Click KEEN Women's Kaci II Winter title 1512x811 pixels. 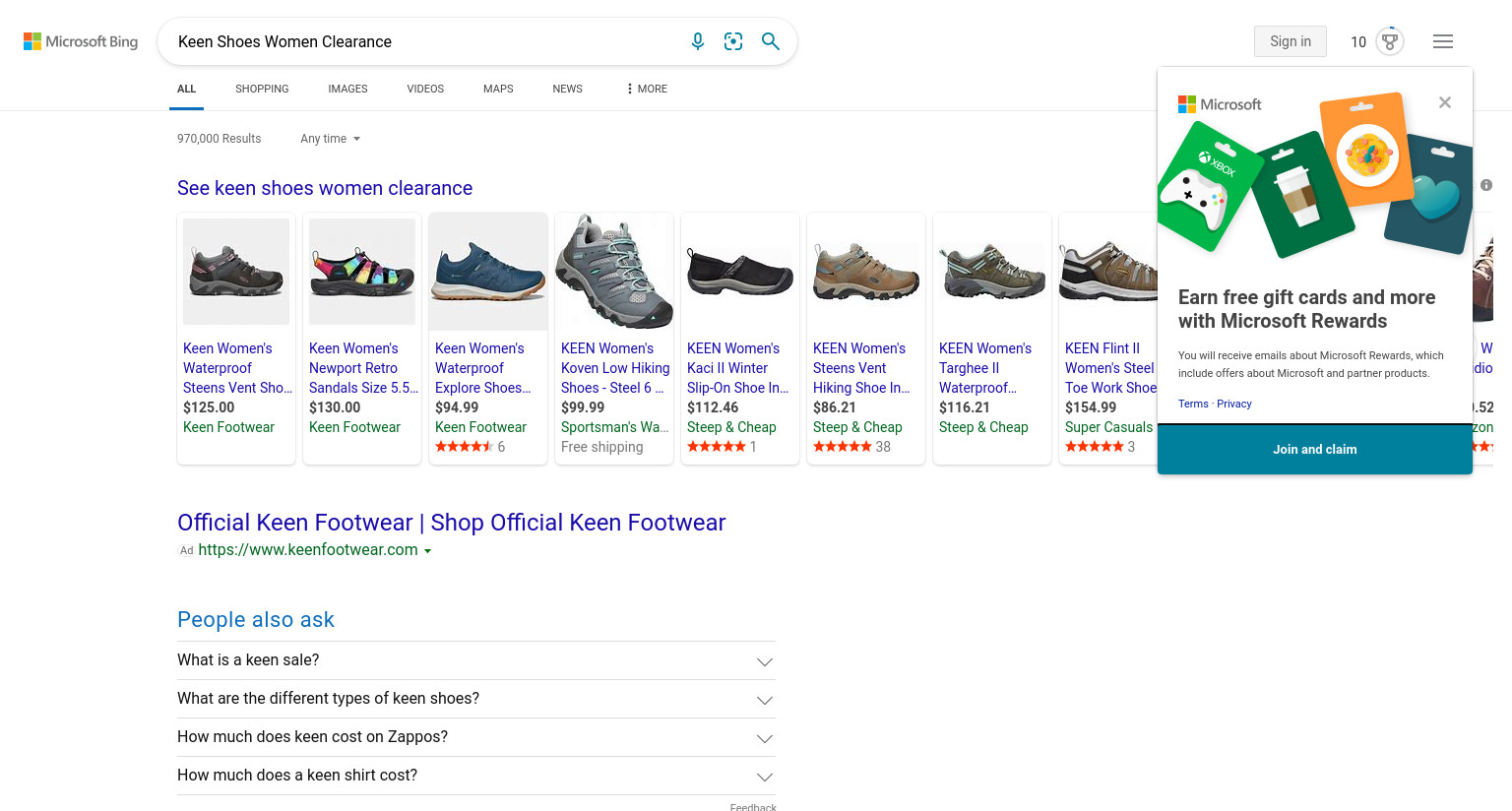click(738, 368)
